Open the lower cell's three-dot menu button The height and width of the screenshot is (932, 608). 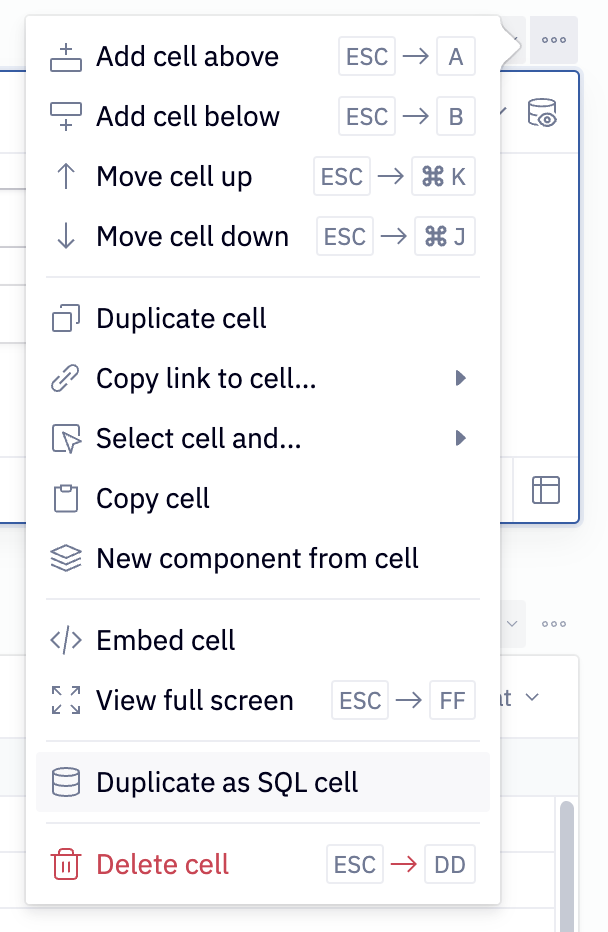tap(554, 624)
